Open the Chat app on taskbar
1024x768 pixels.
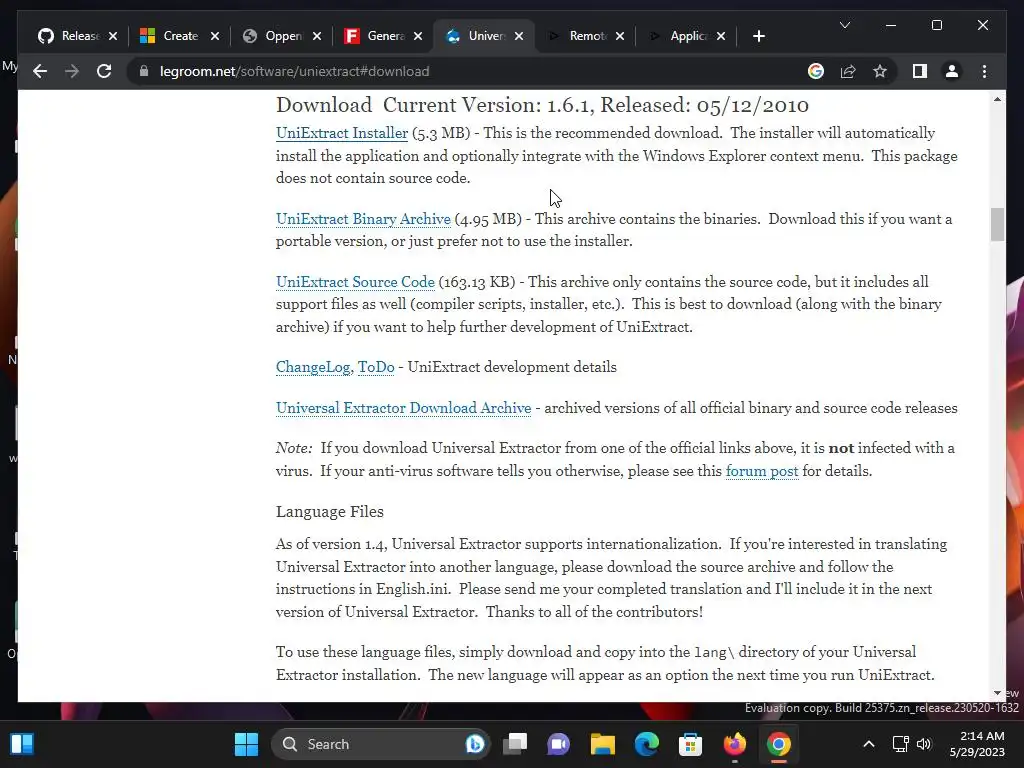coord(558,744)
